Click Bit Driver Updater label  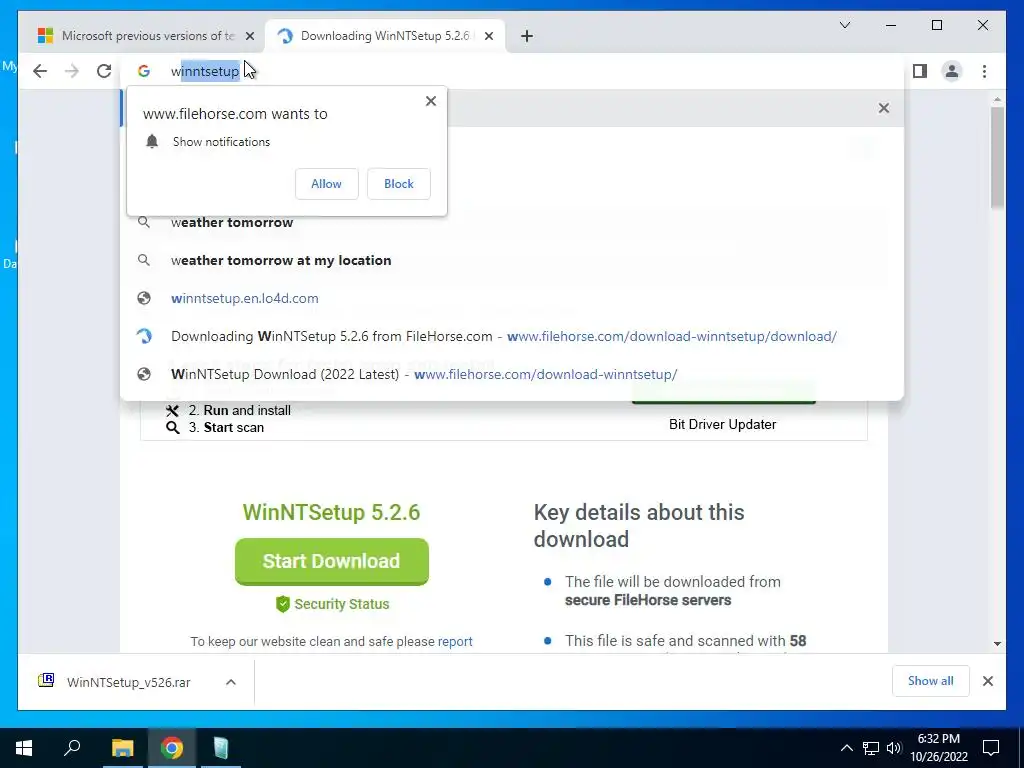(x=722, y=424)
